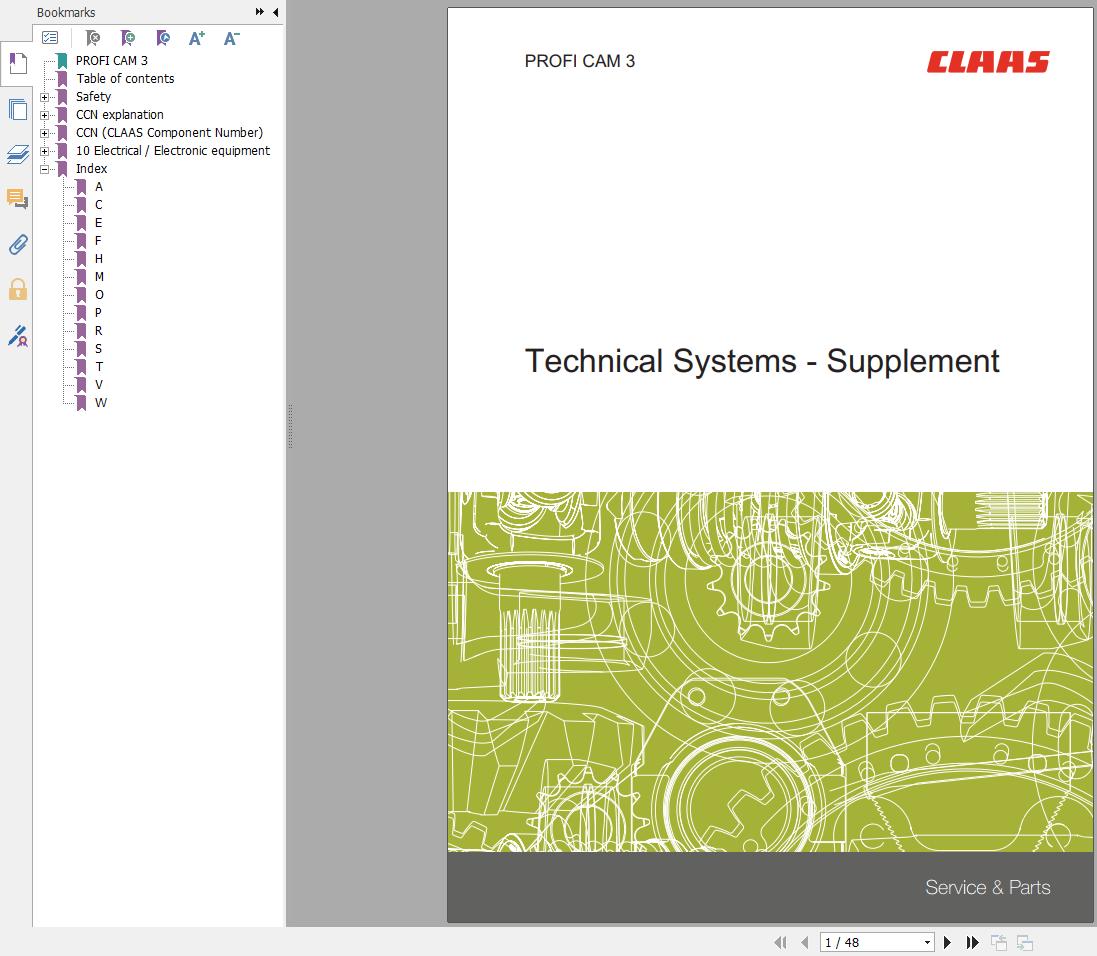The height and width of the screenshot is (956, 1097).
Task: Click the delete bookmark icon
Action: click(x=92, y=38)
